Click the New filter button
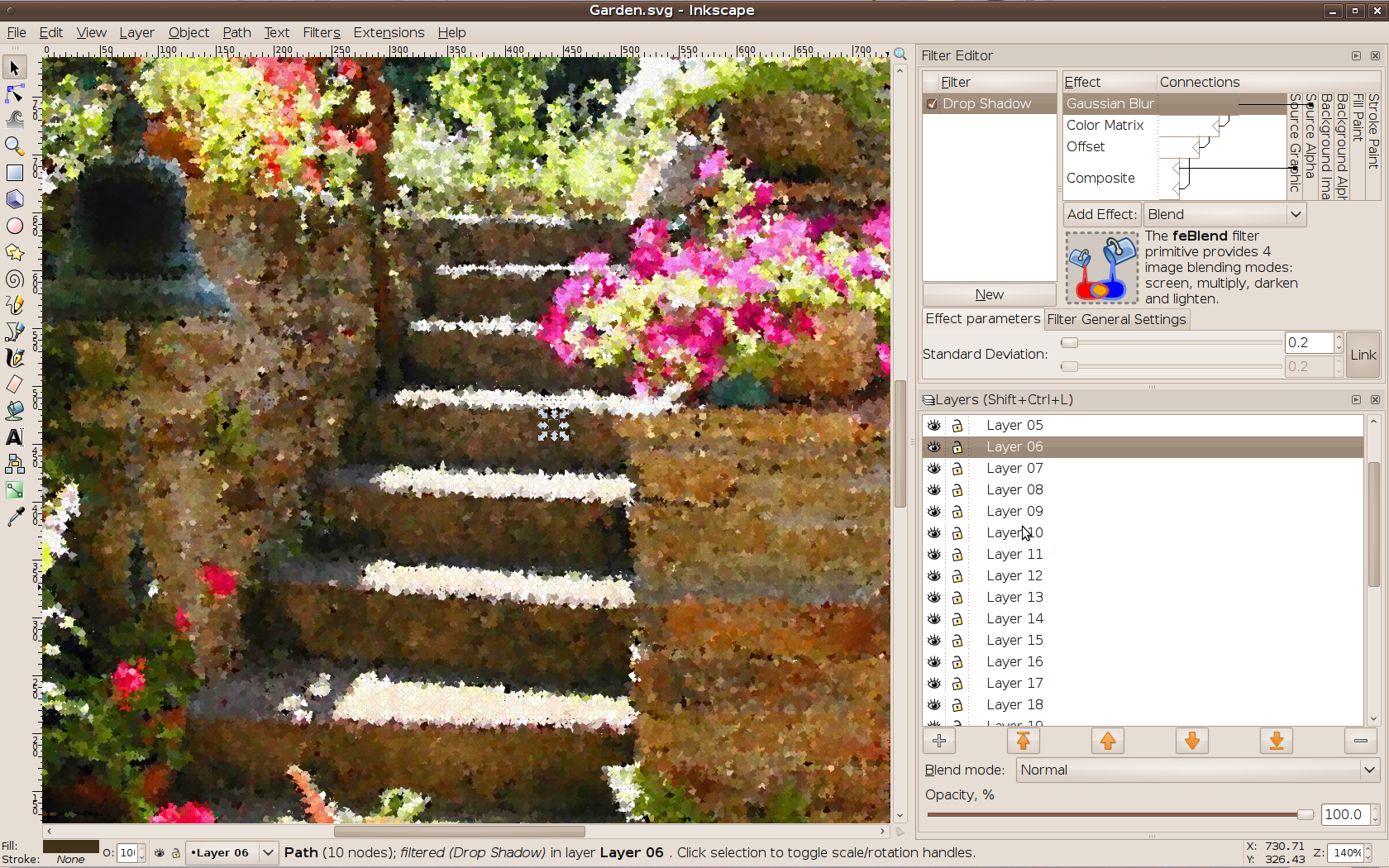 [x=989, y=295]
